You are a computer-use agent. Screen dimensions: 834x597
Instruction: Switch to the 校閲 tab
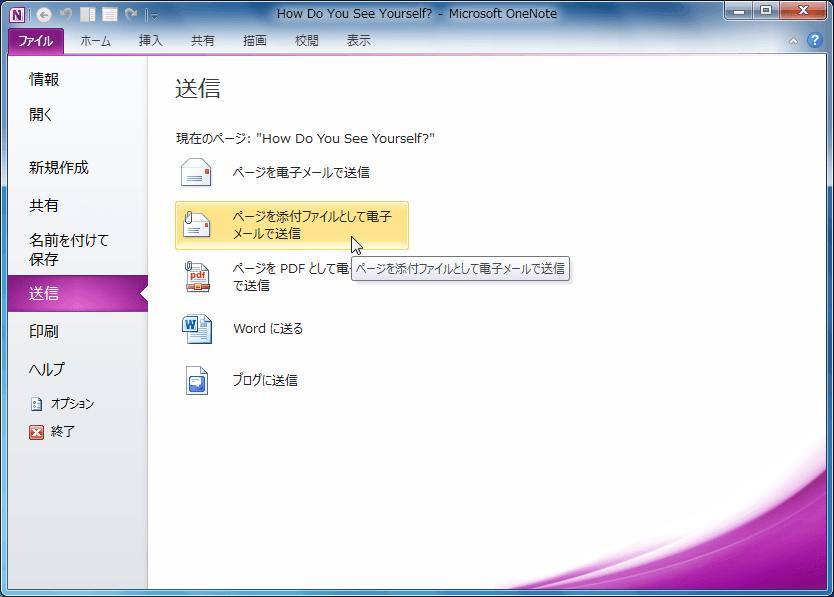[307, 41]
